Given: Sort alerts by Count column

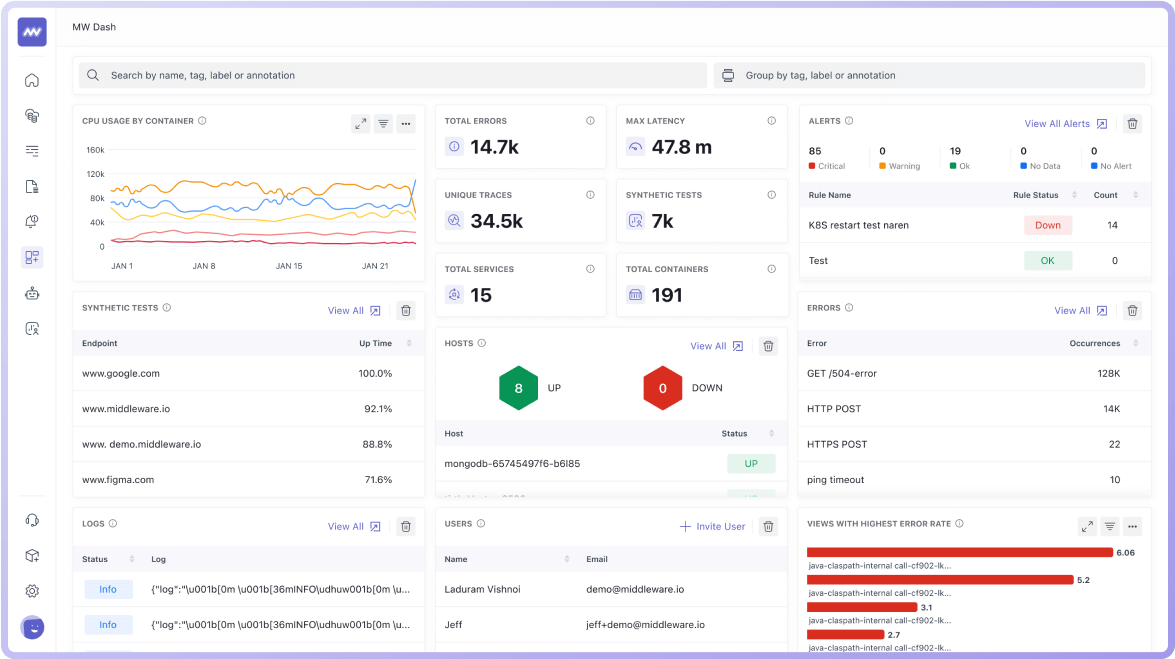Looking at the screenshot, I should click(1136, 195).
